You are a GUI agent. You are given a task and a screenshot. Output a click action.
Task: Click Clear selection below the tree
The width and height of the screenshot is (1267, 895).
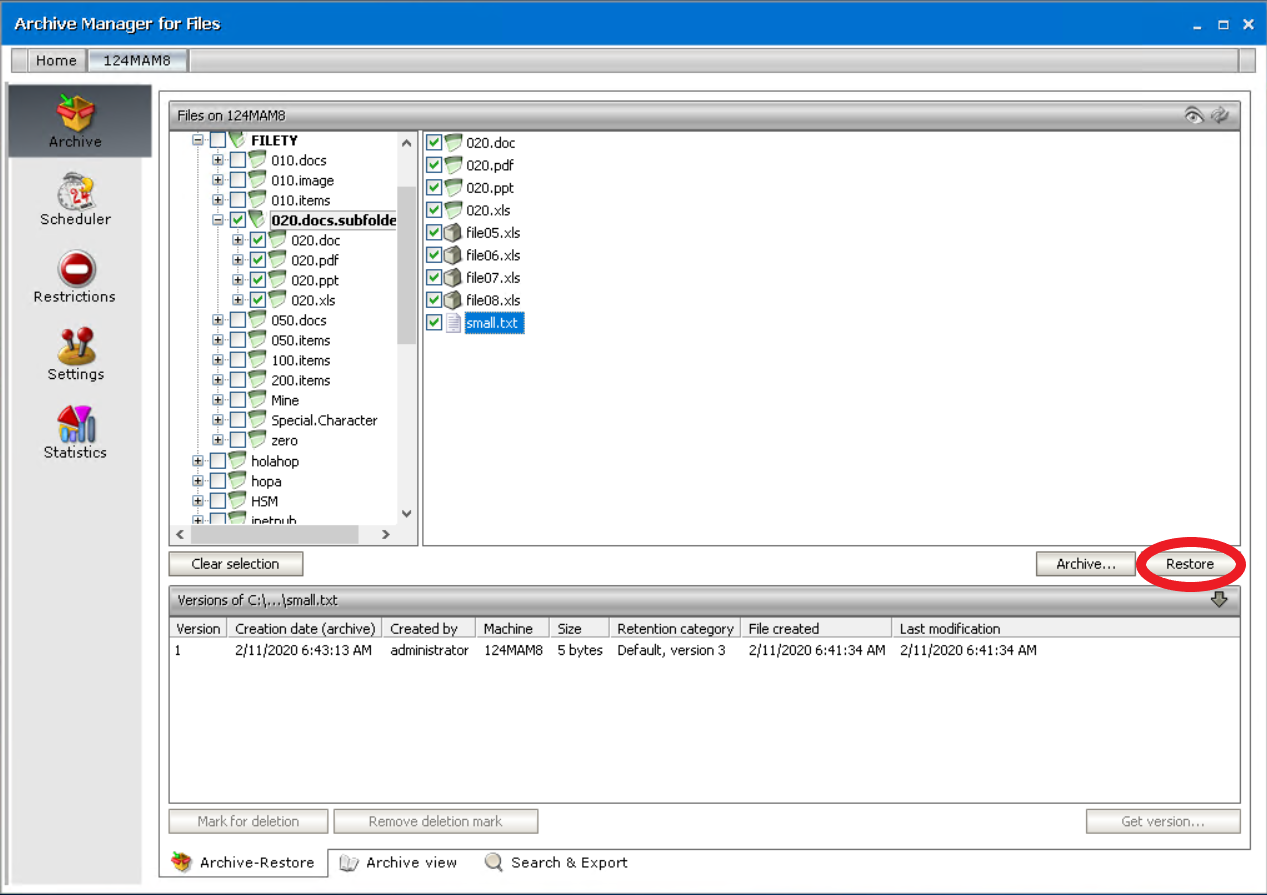tap(235, 563)
